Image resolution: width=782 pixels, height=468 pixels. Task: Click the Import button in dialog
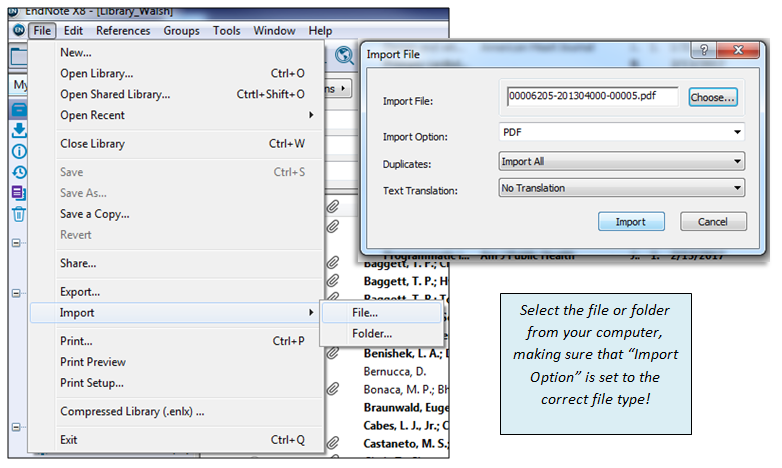(631, 222)
